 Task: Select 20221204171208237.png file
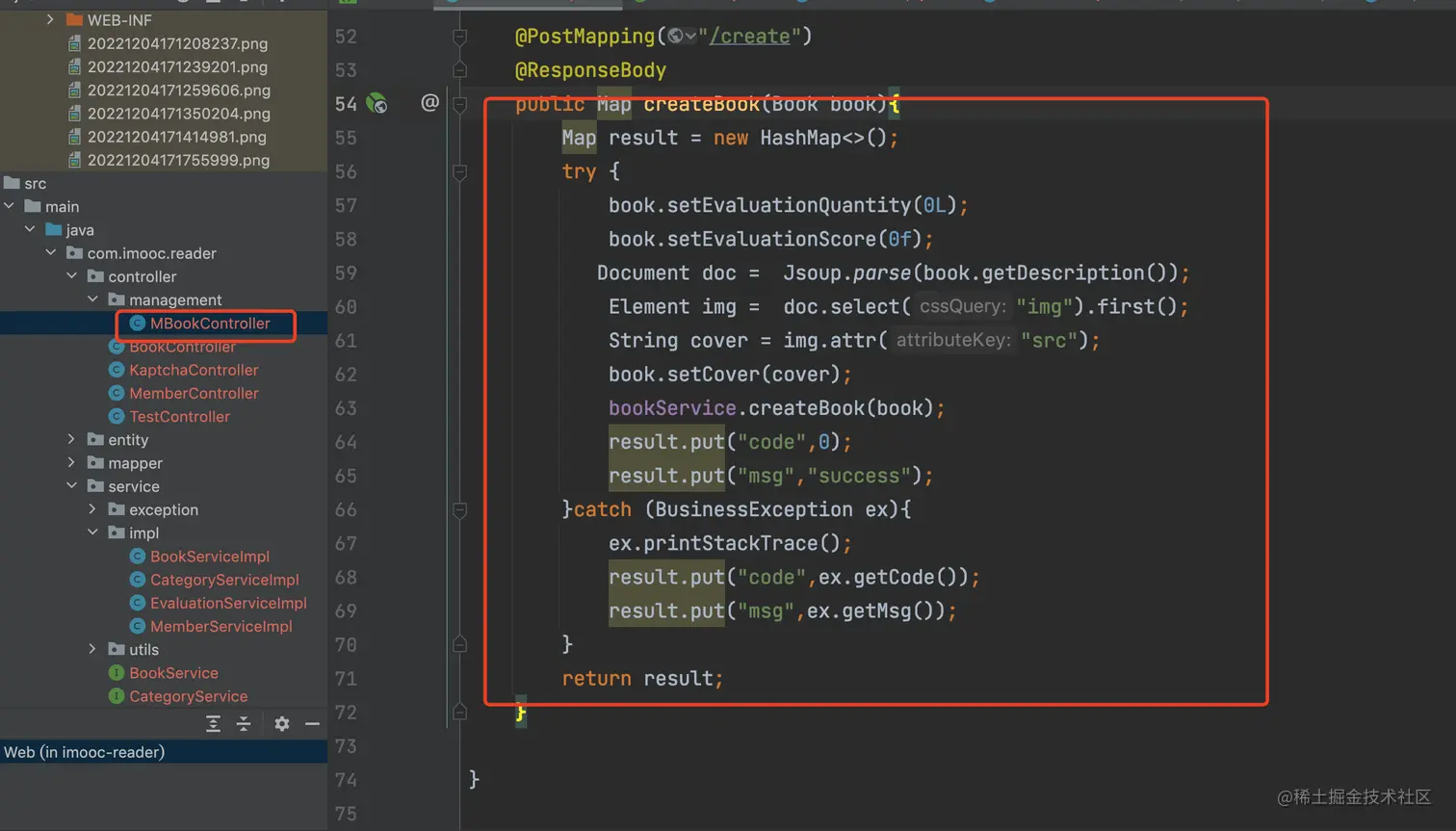(169, 43)
